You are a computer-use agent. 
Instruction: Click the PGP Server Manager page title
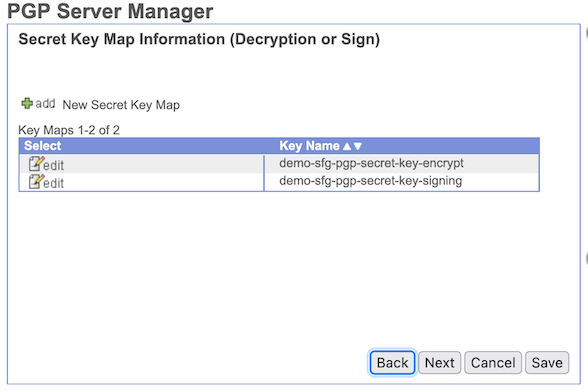click(x=110, y=11)
